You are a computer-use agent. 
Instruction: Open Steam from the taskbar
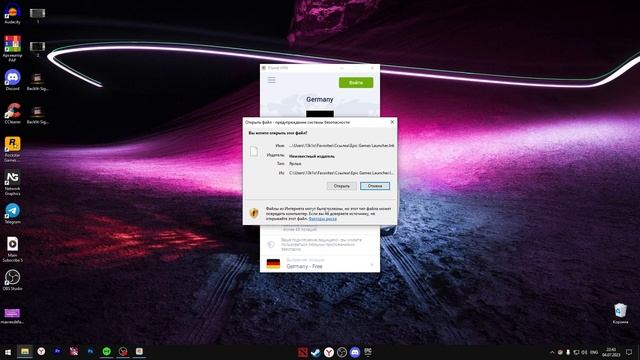click(x=316, y=352)
